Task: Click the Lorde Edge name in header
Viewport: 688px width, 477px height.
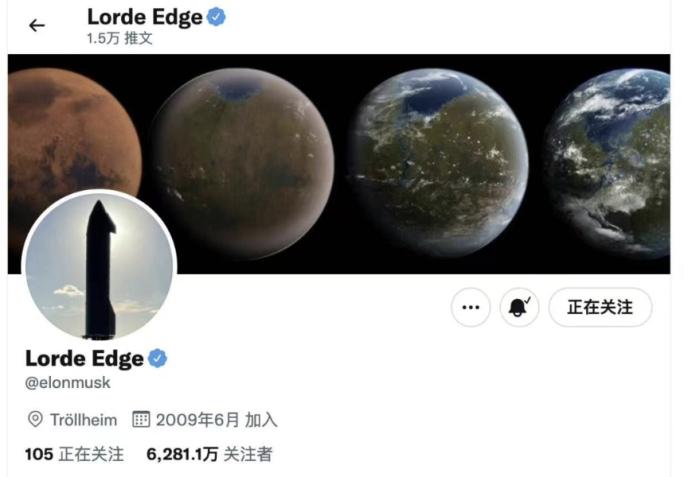Action: tap(145, 17)
